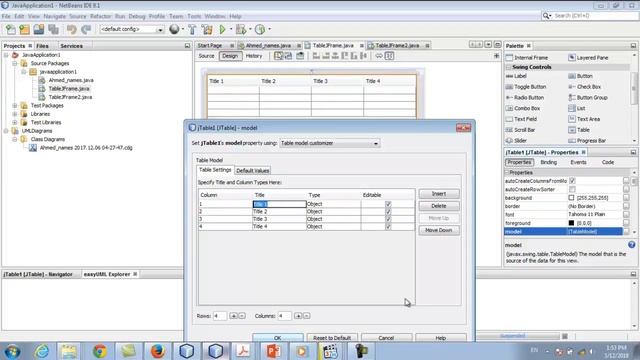Image resolution: width=640 pixels, height=360 pixels.
Task: Switch to the Services tab
Action: click(71, 46)
